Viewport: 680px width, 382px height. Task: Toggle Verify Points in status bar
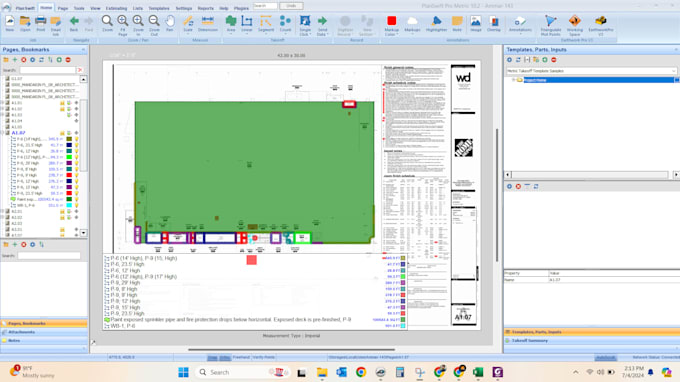[x=263, y=357]
